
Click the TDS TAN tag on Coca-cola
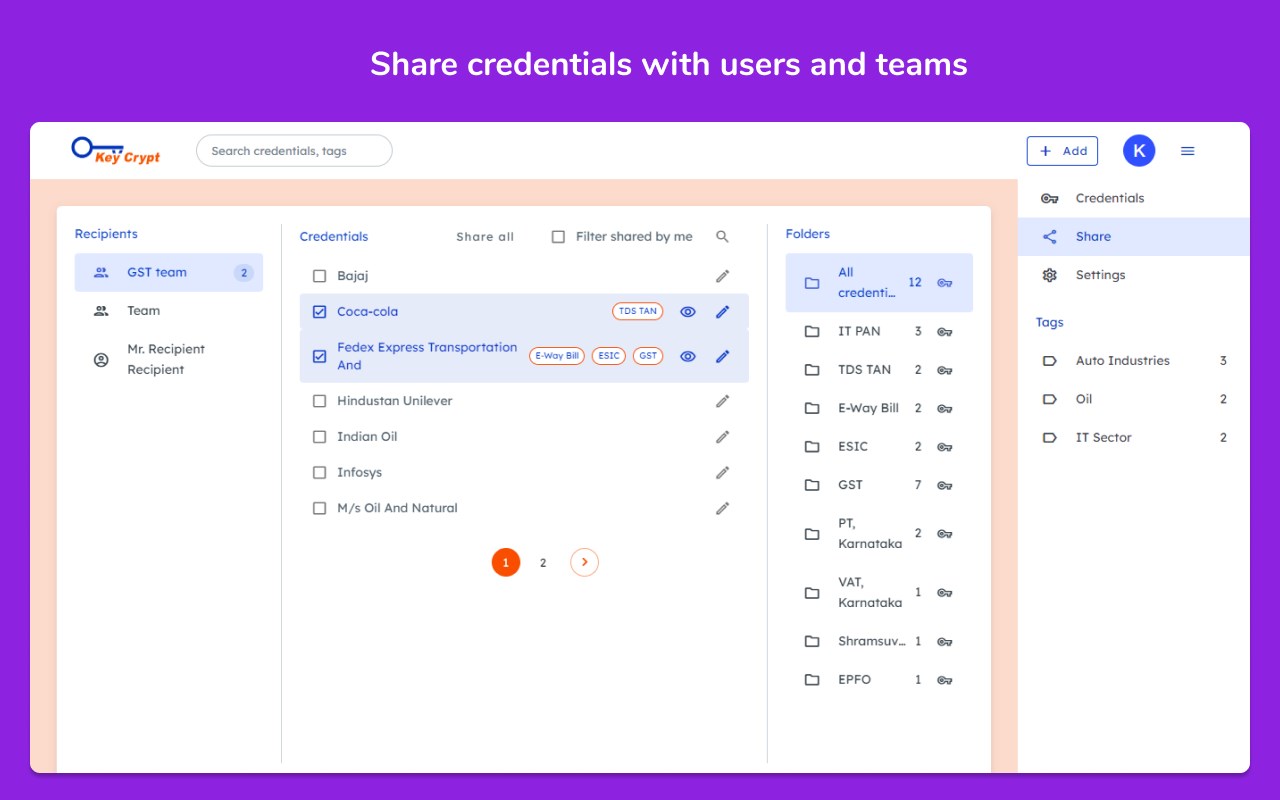(638, 311)
